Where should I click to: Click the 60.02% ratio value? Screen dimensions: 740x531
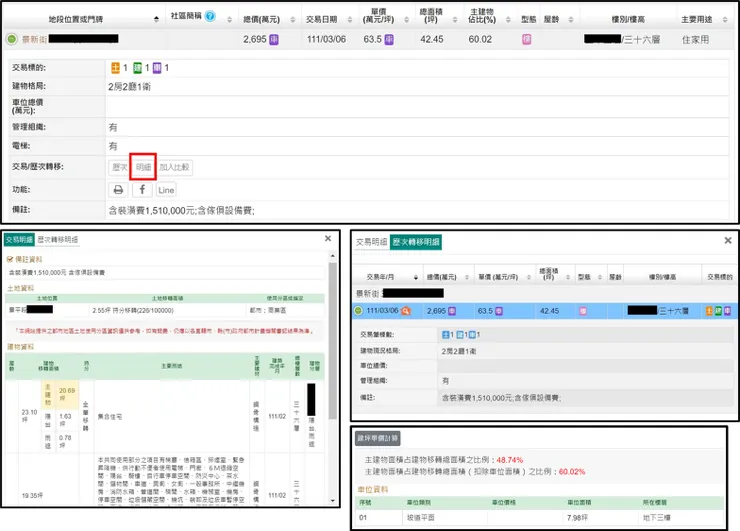point(572,472)
